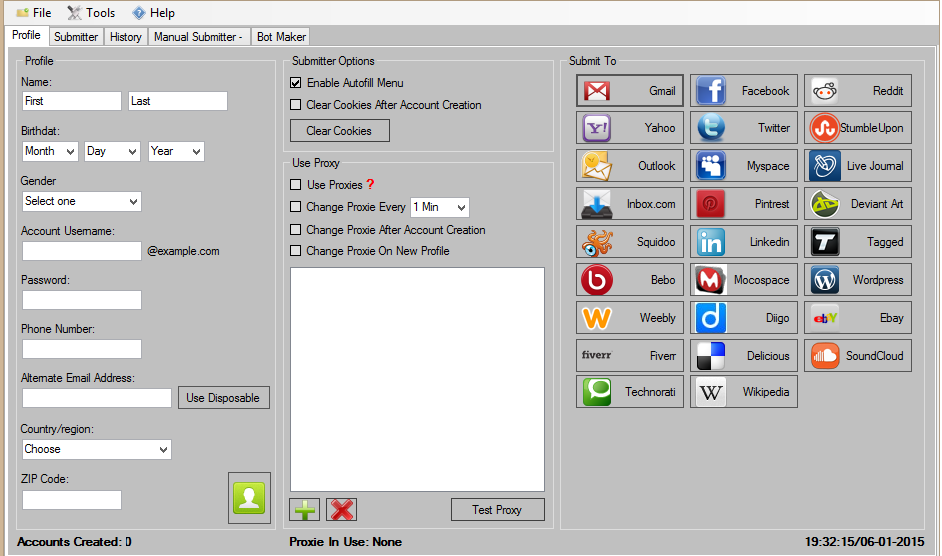Click the Phone Number field
942x556 pixels.
[82, 349]
